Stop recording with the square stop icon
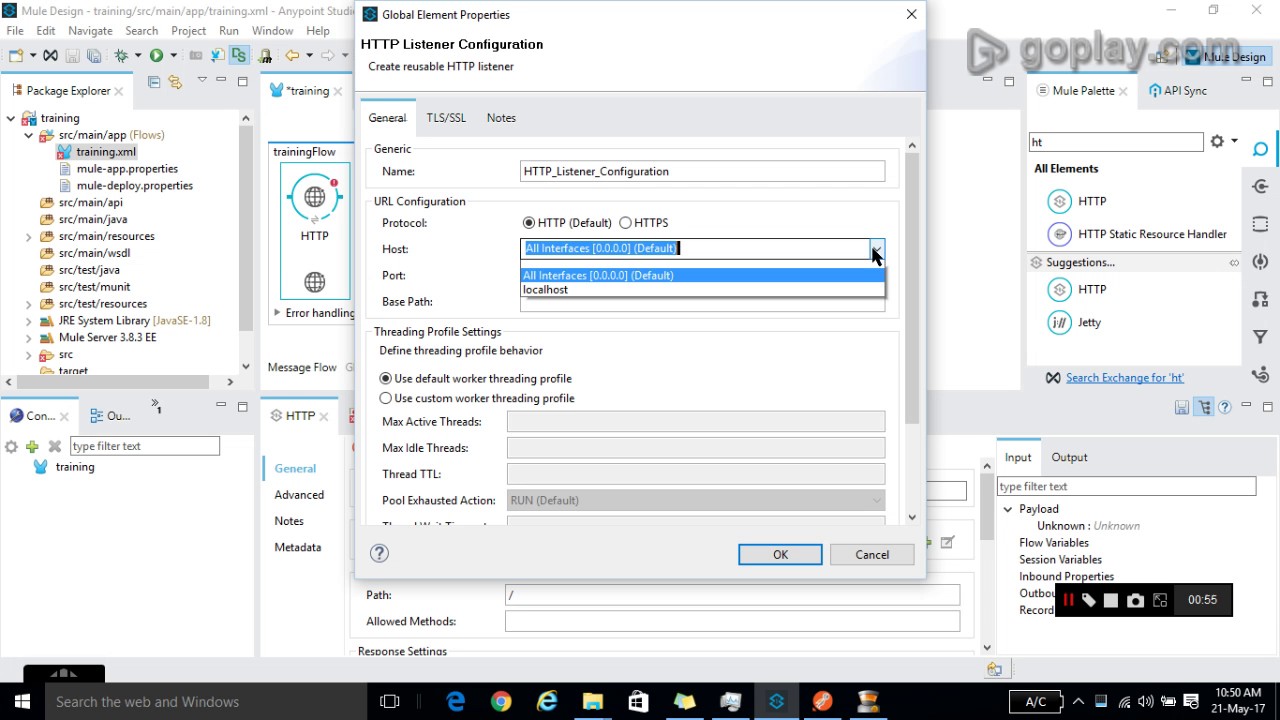This screenshot has width=1280, height=720. coord(1111,600)
